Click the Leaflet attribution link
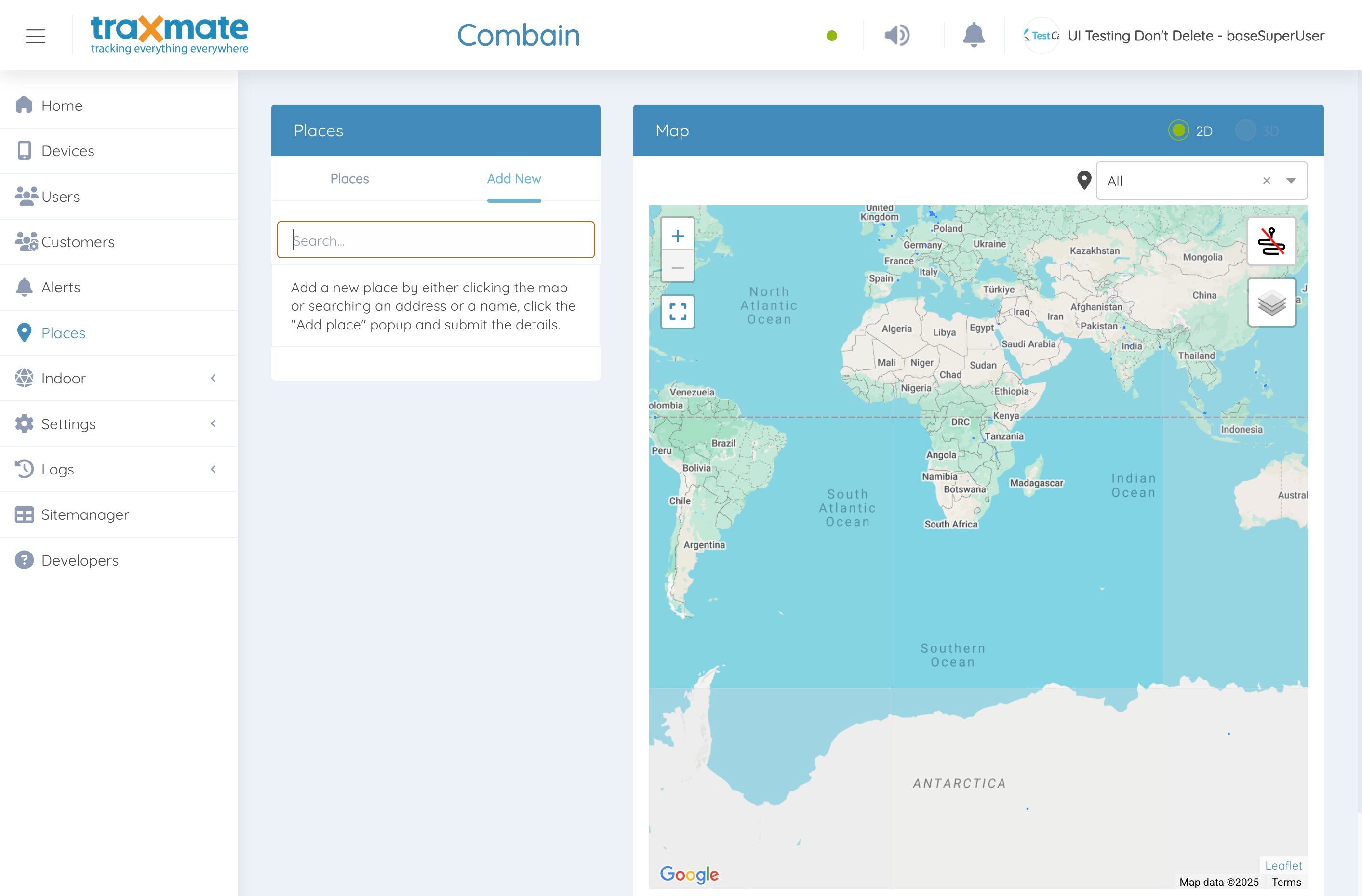1362x896 pixels. (x=1283, y=866)
